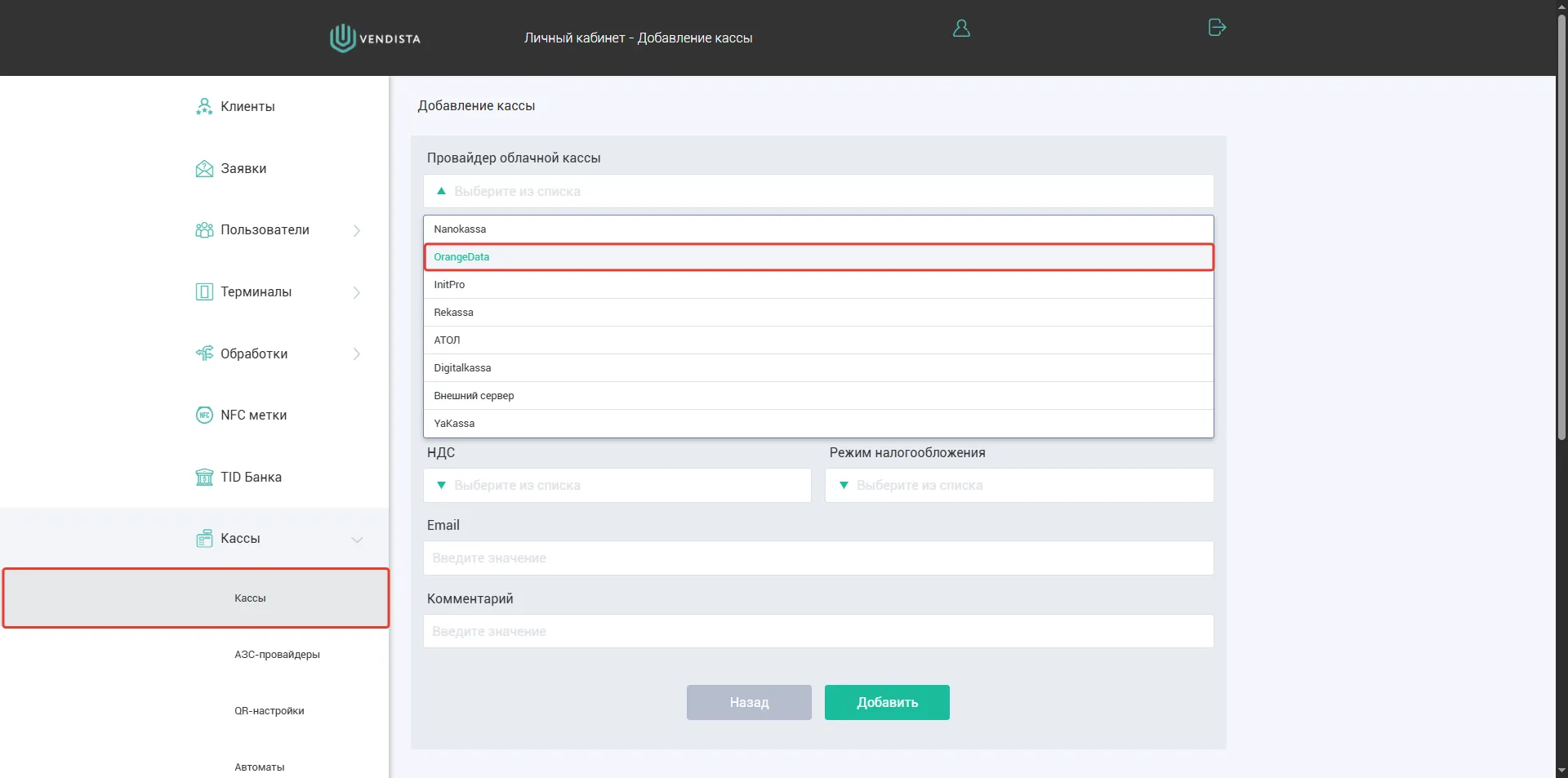Viewport: 1568px width, 778px height.
Task: Expand the Пользователи submenu chevron
Action: pos(357,231)
